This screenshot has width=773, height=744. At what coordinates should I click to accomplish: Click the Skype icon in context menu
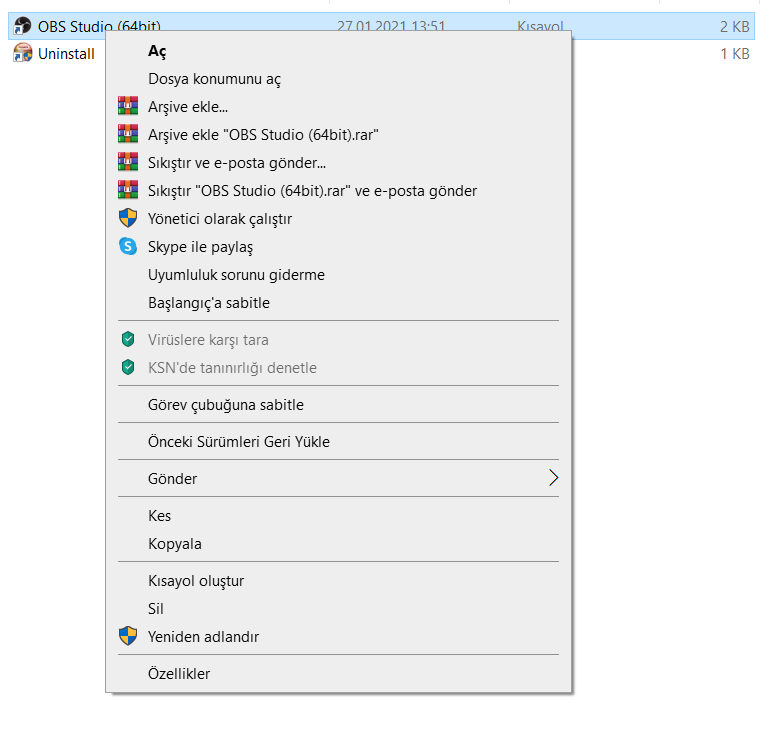coord(128,246)
